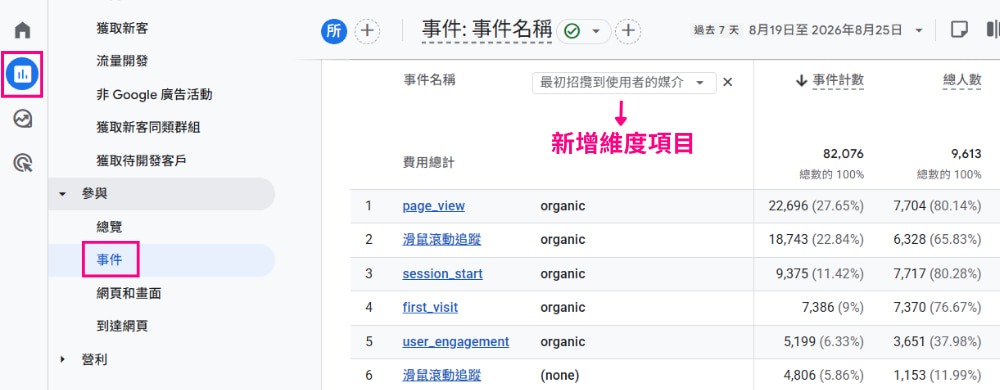Open '總覽' under the 參與 section
This screenshot has height=390, width=1000.
109,227
